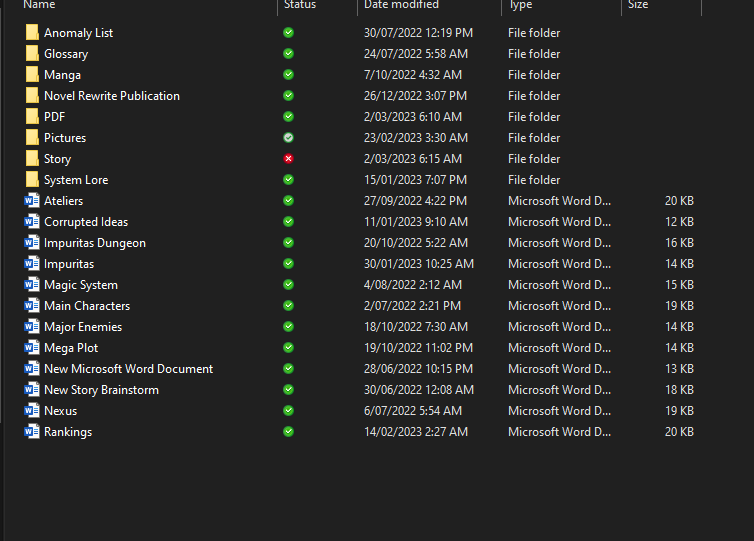The height and width of the screenshot is (541, 754).
Task: Click the Word icon for Ateliers
Action: tap(32, 201)
